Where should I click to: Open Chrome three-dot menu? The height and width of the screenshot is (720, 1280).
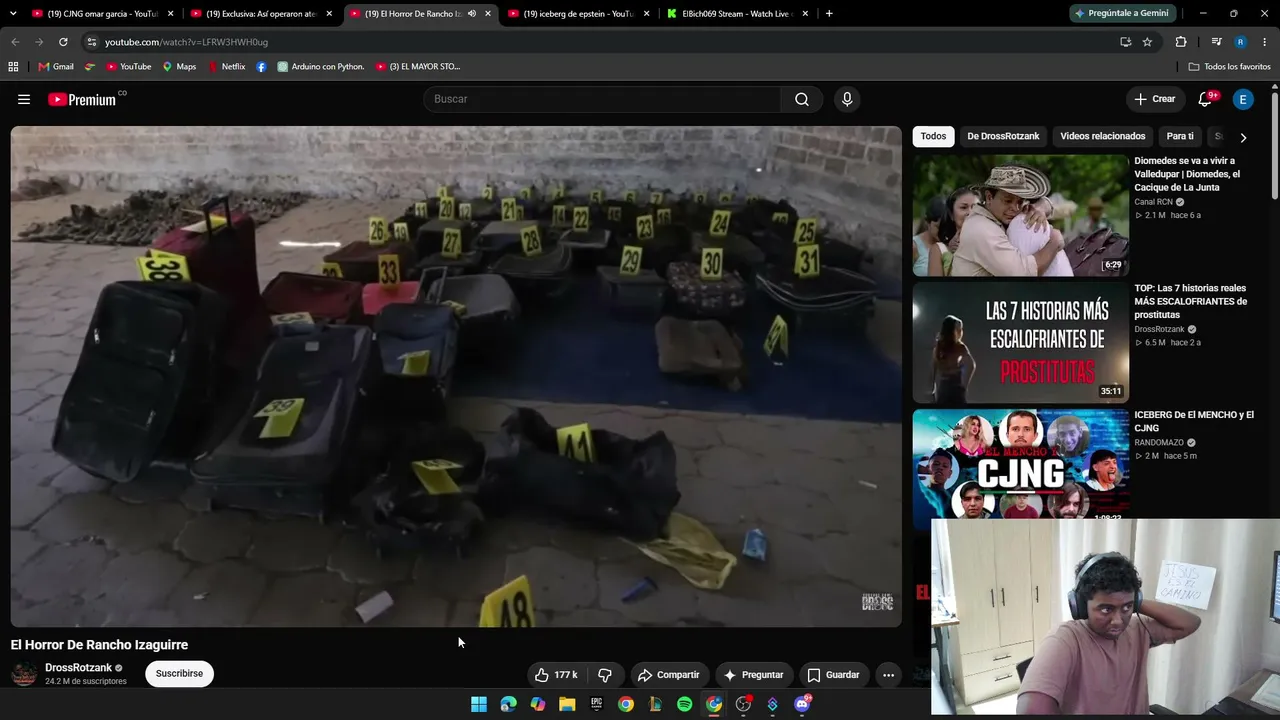[x=1264, y=42]
